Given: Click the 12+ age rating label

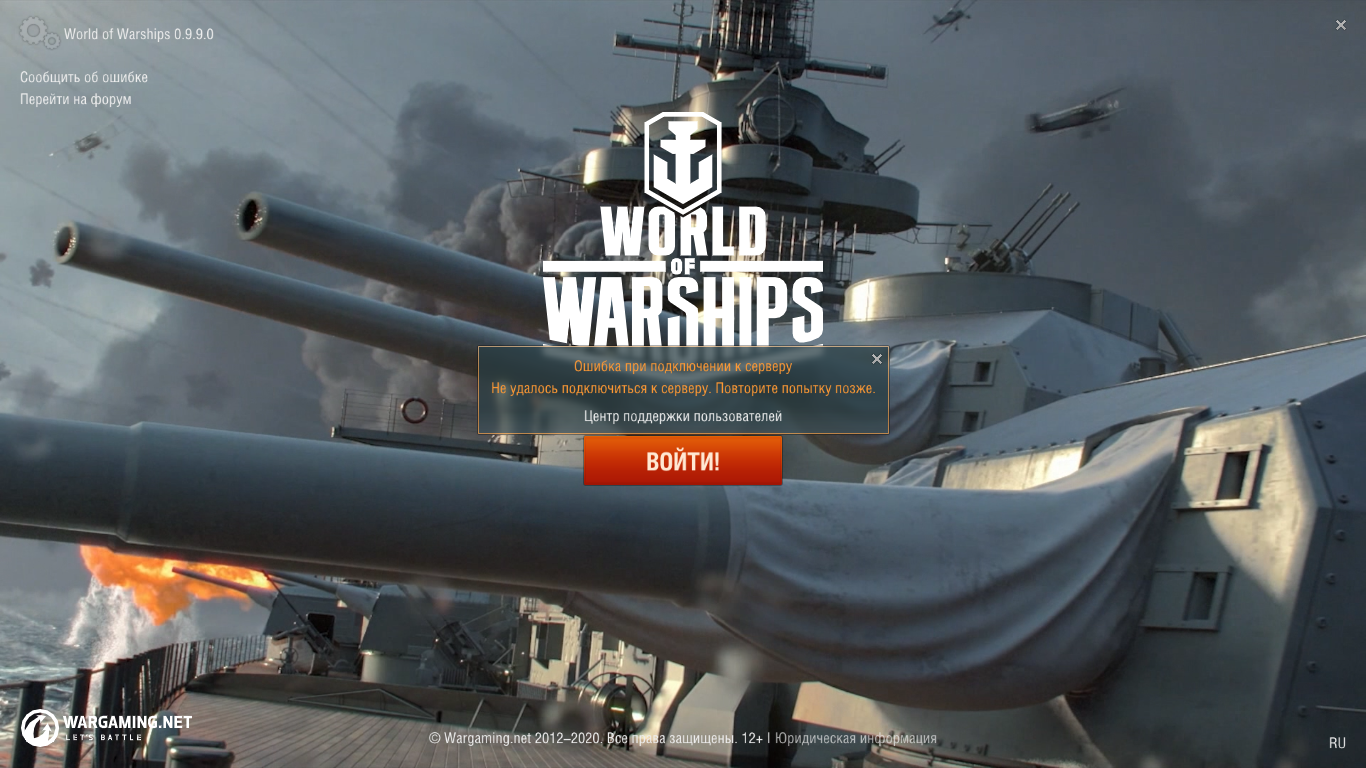Looking at the screenshot, I should point(752,738).
